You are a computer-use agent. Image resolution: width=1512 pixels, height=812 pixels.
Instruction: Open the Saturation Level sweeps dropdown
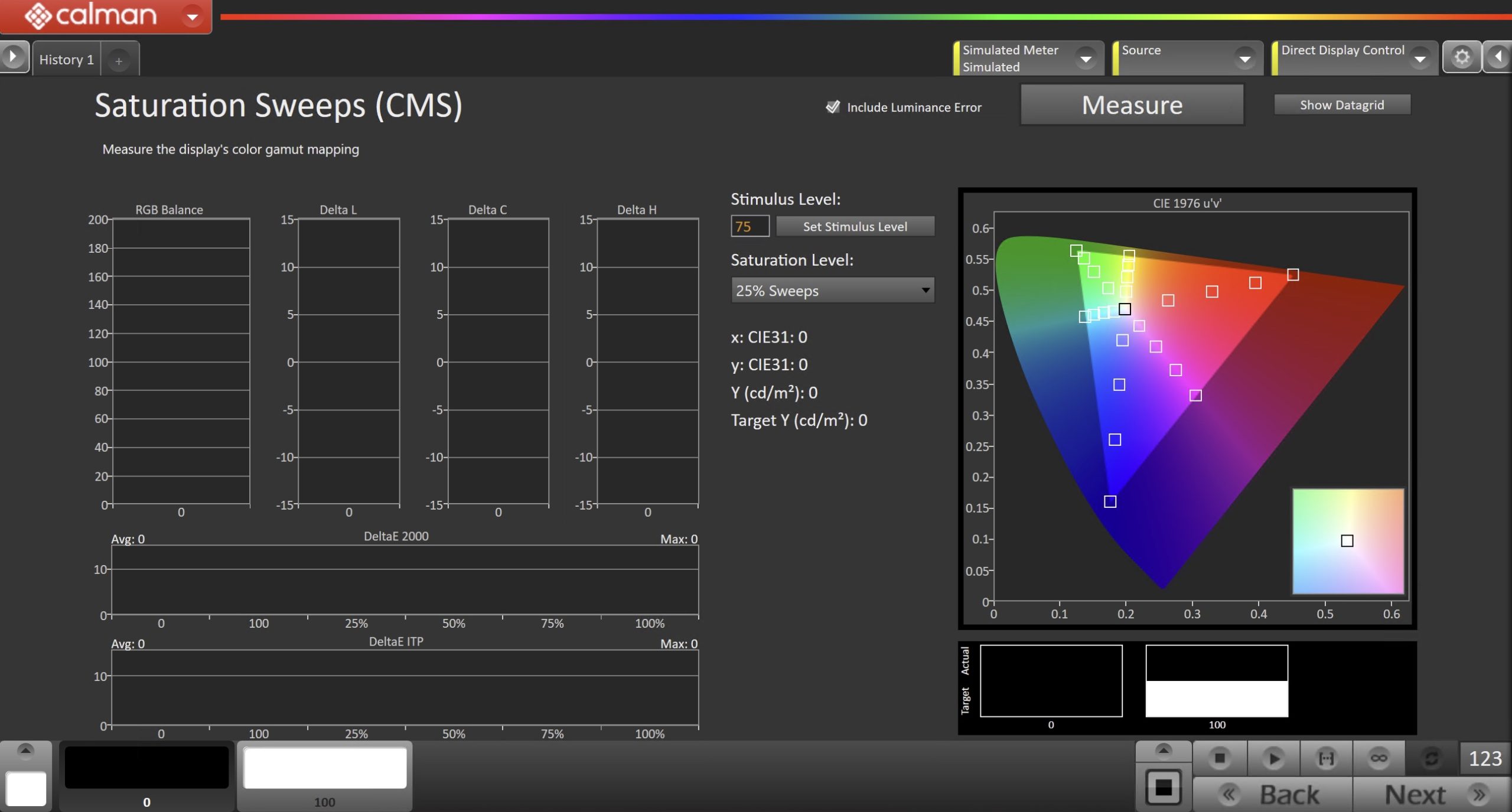click(832, 291)
